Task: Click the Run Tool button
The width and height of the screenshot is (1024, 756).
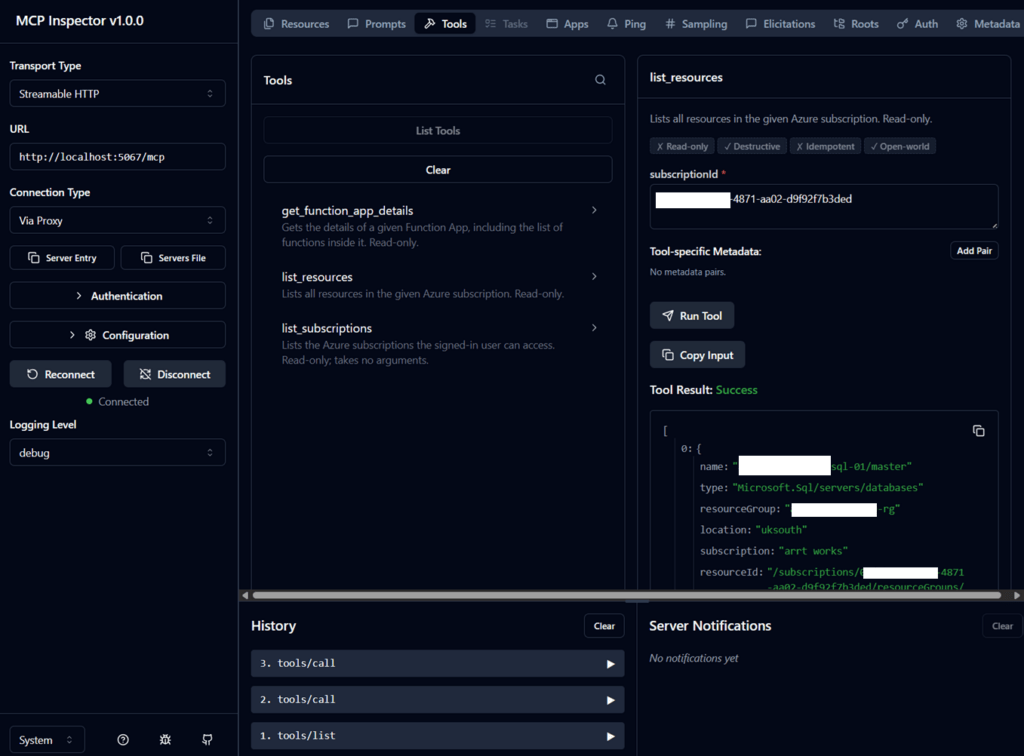Action: (x=692, y=315)
